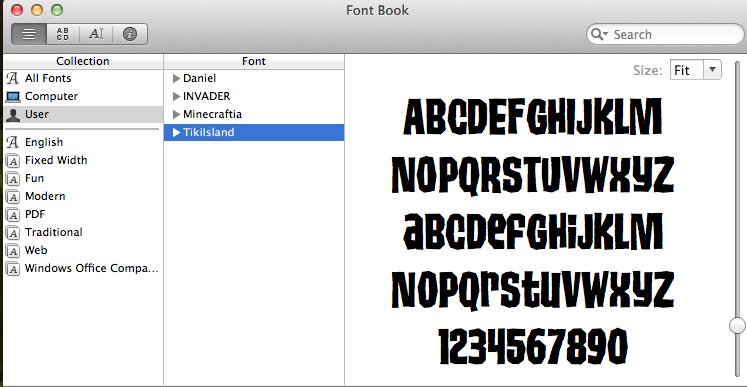Close the Font Book window
The image size is (747, 387).
coord(17,10)
